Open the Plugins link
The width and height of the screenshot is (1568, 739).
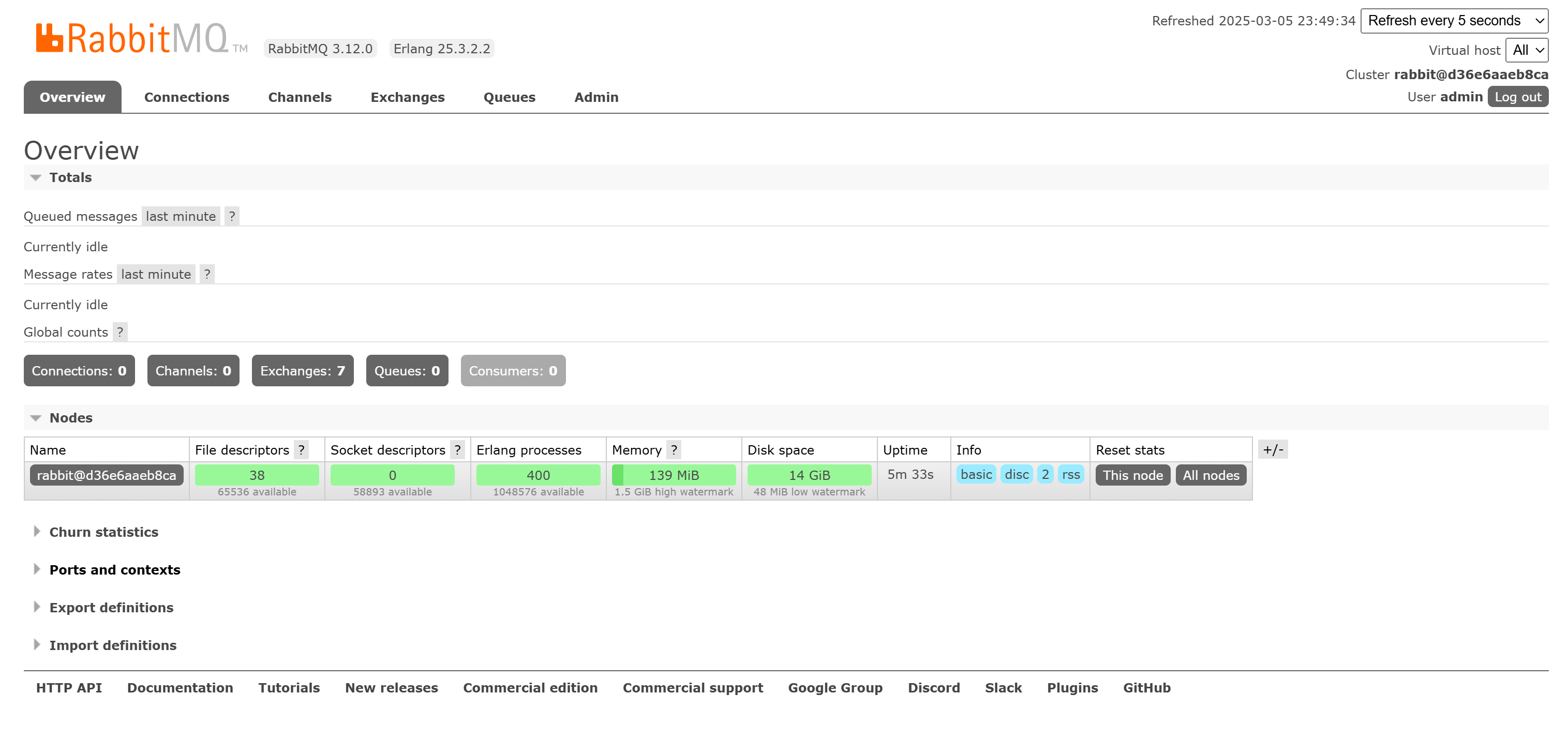1072,688
